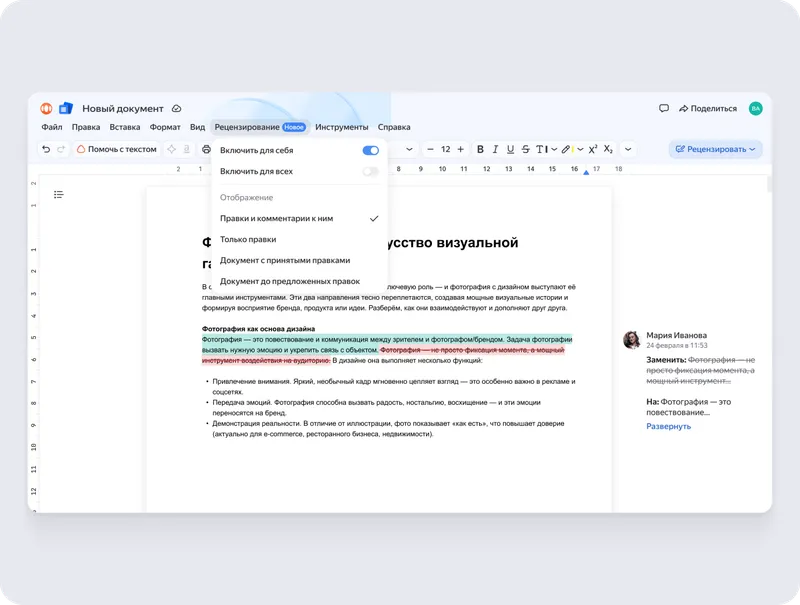Click the green BA user avatar
The image size is (800, 605).
[x=756, y=108]
